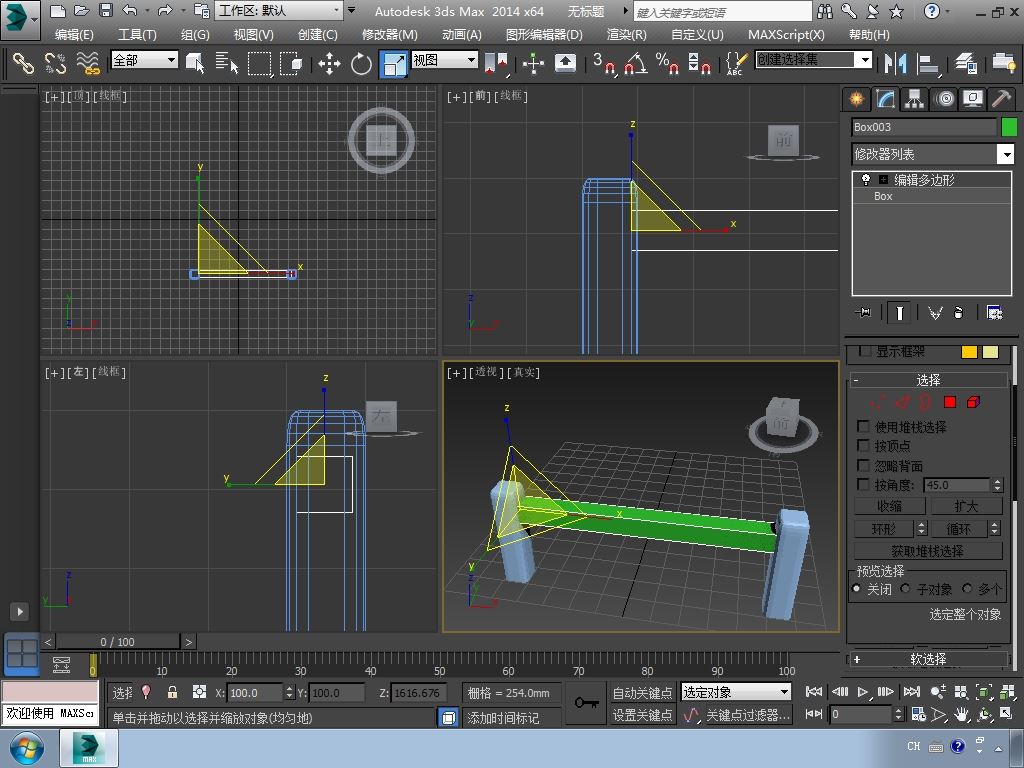Toggle Show End Result button

pyautogui.click(x=899, y=313)
